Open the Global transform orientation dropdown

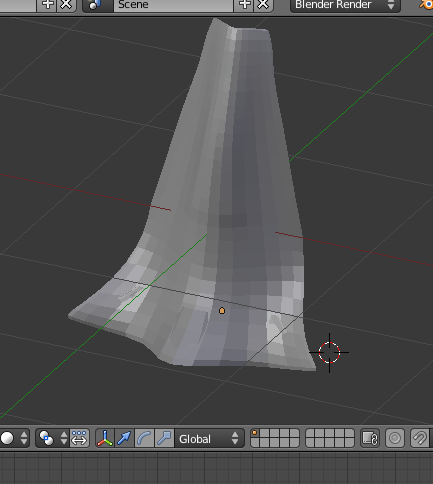coord(209,438)
